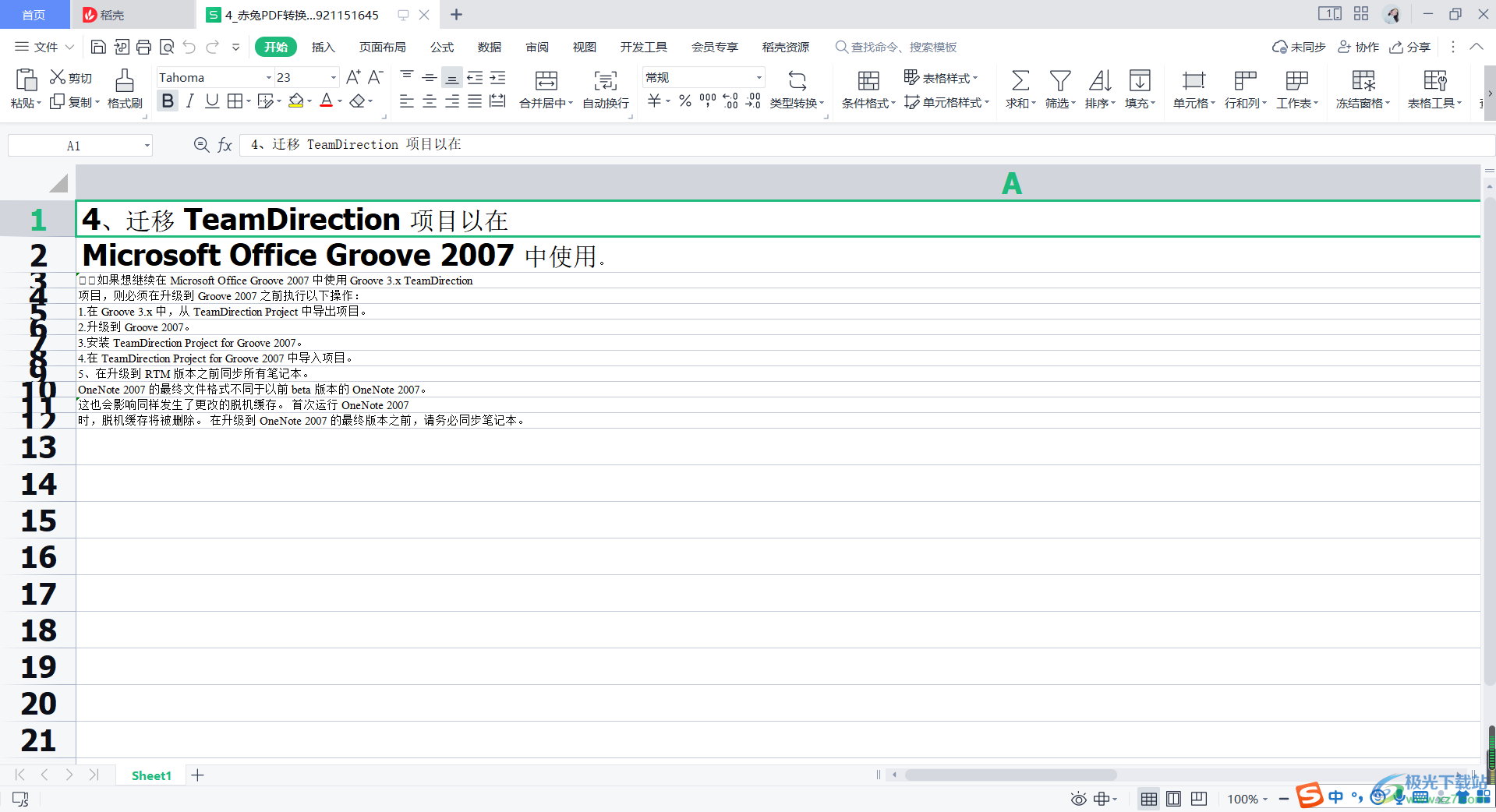Click Sort (排序) icon

1100,80
